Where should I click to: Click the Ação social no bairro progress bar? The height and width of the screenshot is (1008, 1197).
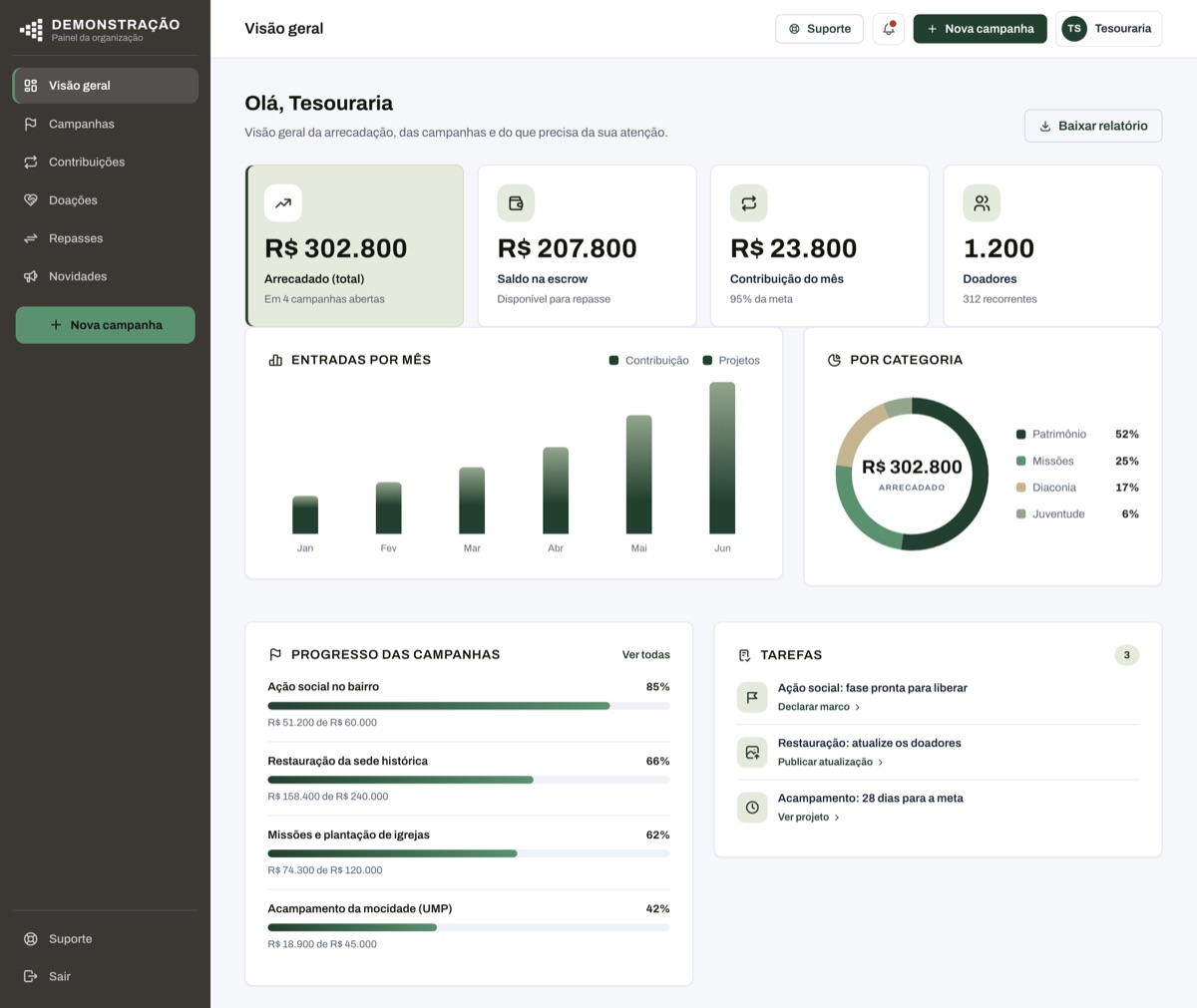click(469, 706)
